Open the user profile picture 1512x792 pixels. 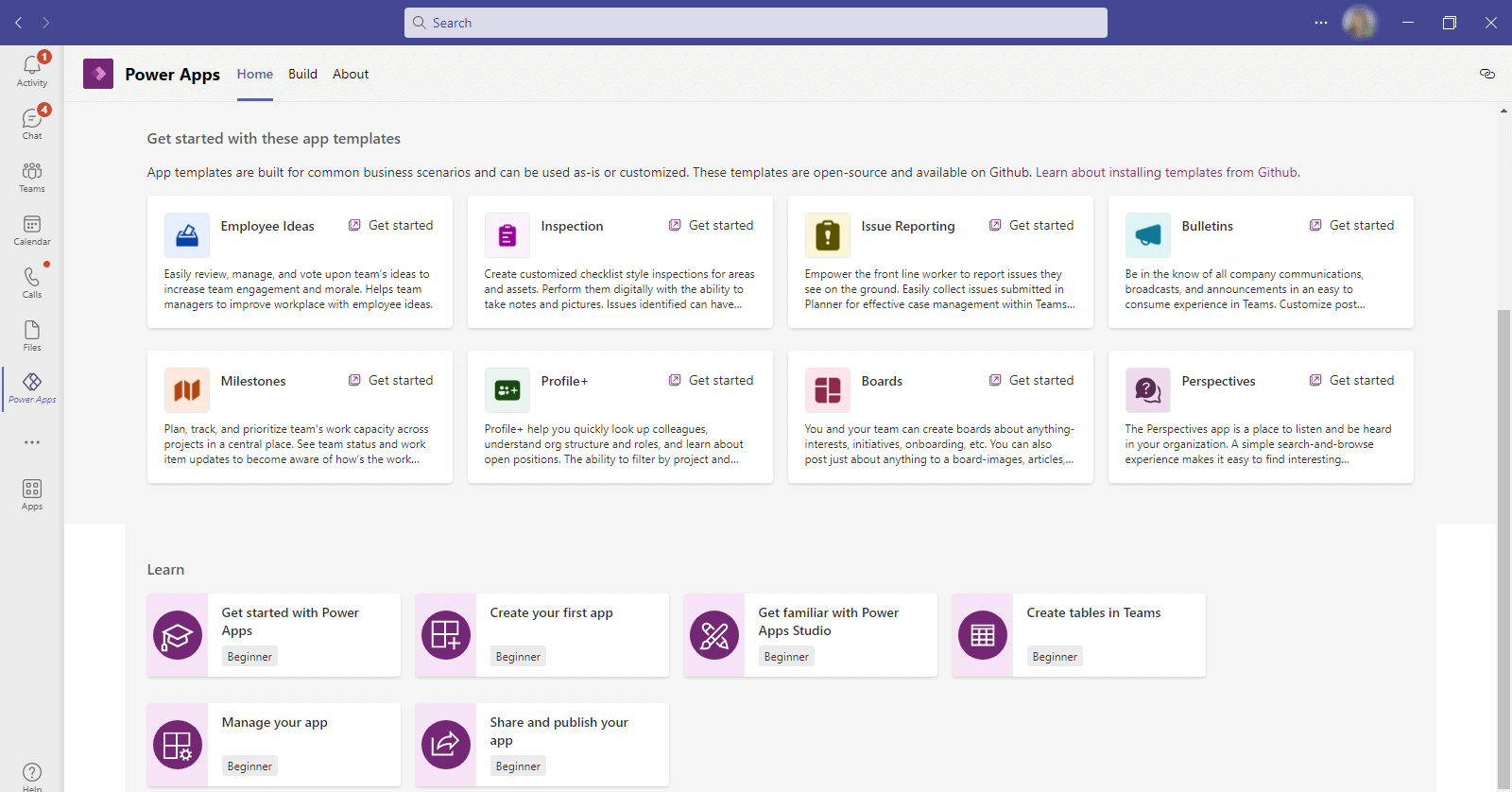pyautogui.click(x=1360, y=23)
